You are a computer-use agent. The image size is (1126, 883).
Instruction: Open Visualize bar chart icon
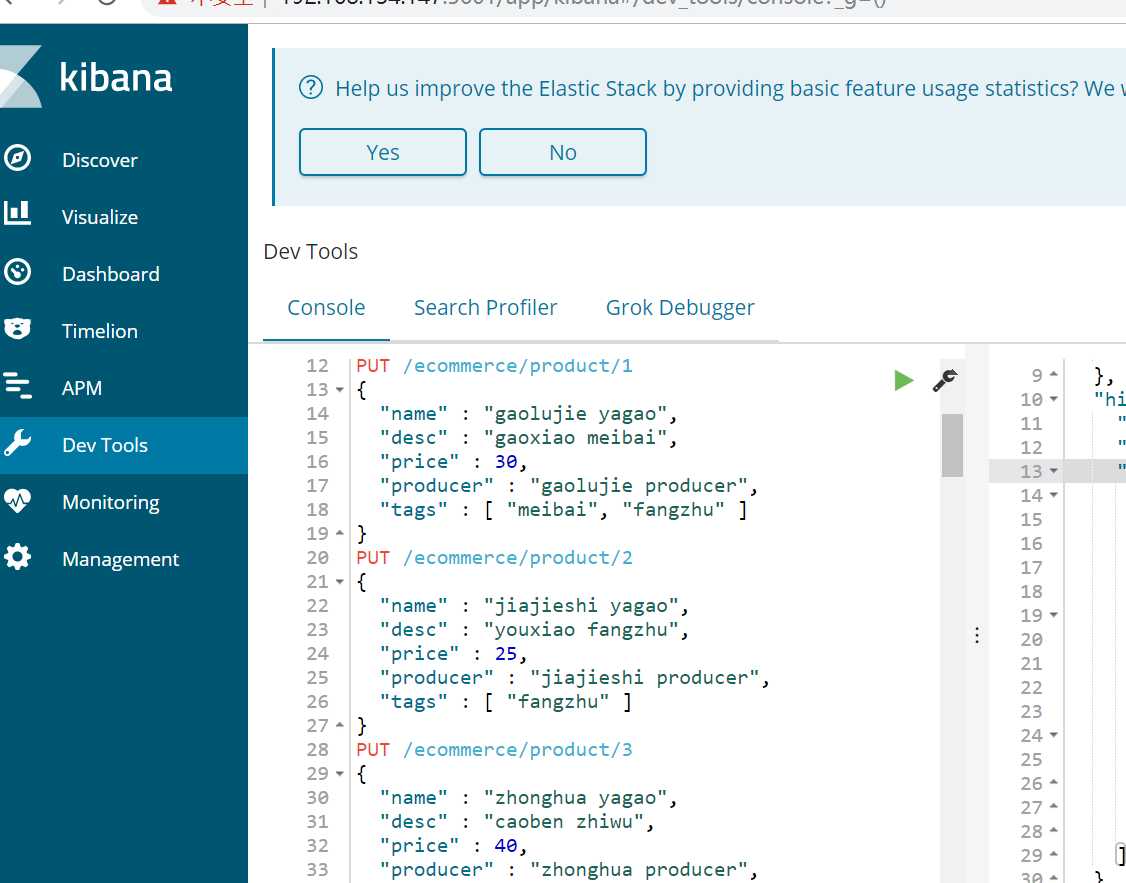(x=17, y=214)
